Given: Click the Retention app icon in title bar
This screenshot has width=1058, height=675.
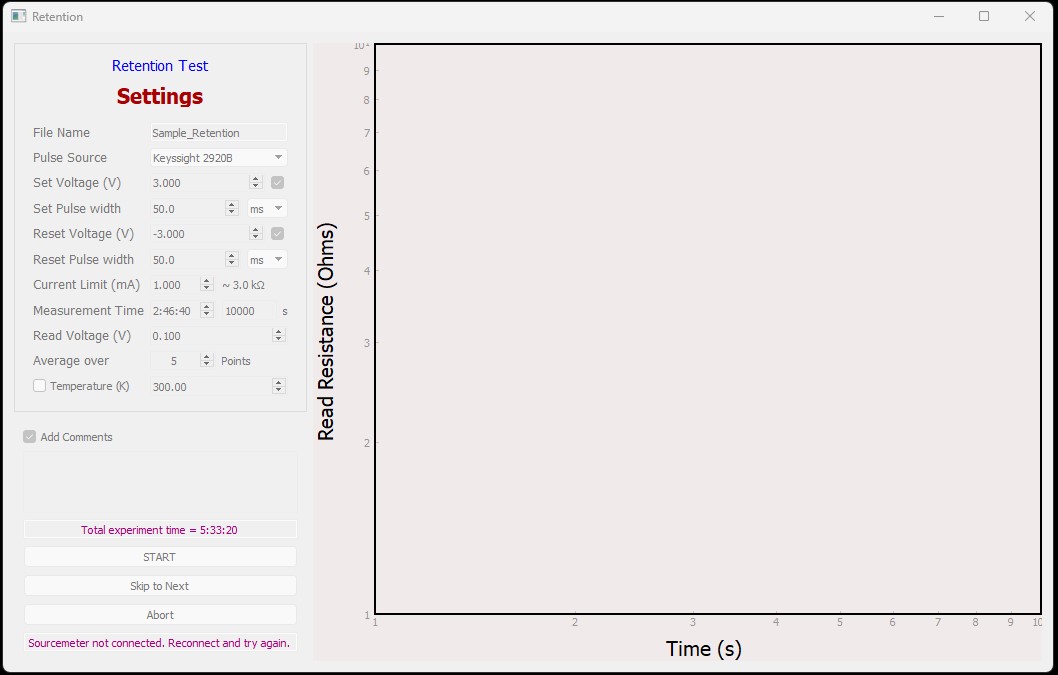Looking at the screenshot, I should click(19, 16).
